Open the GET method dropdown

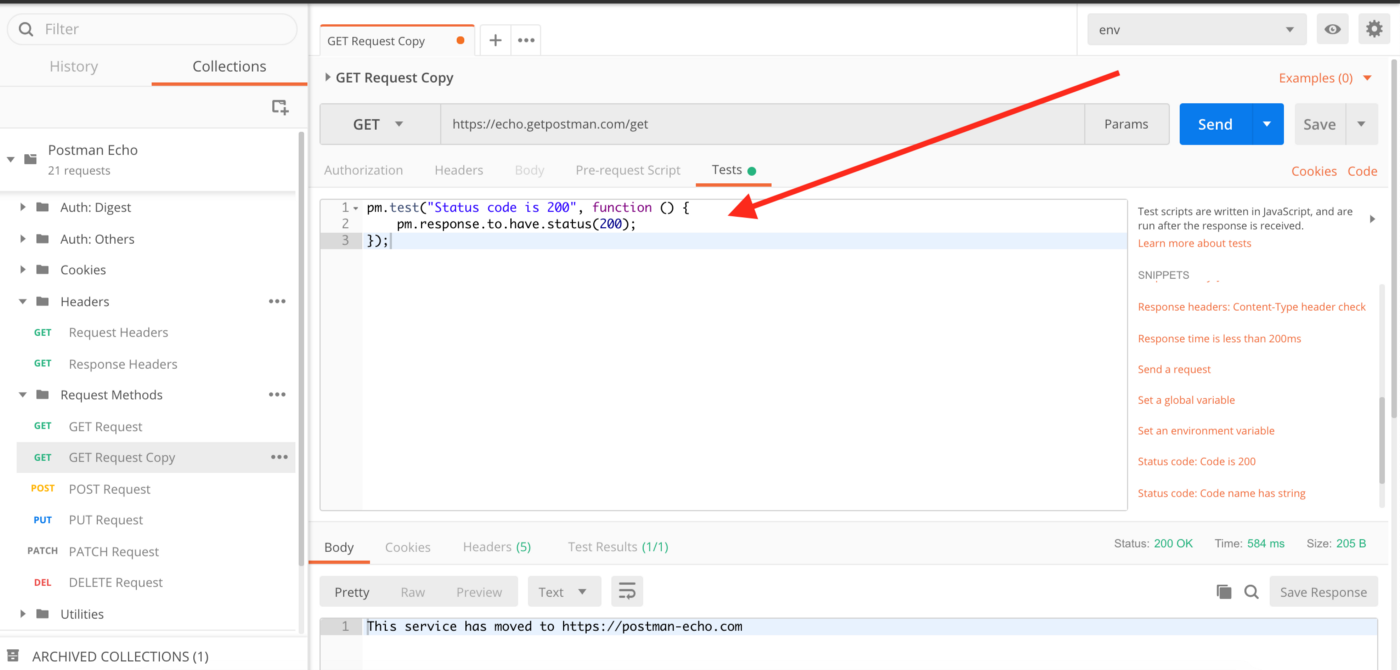[x=379, y=125]
